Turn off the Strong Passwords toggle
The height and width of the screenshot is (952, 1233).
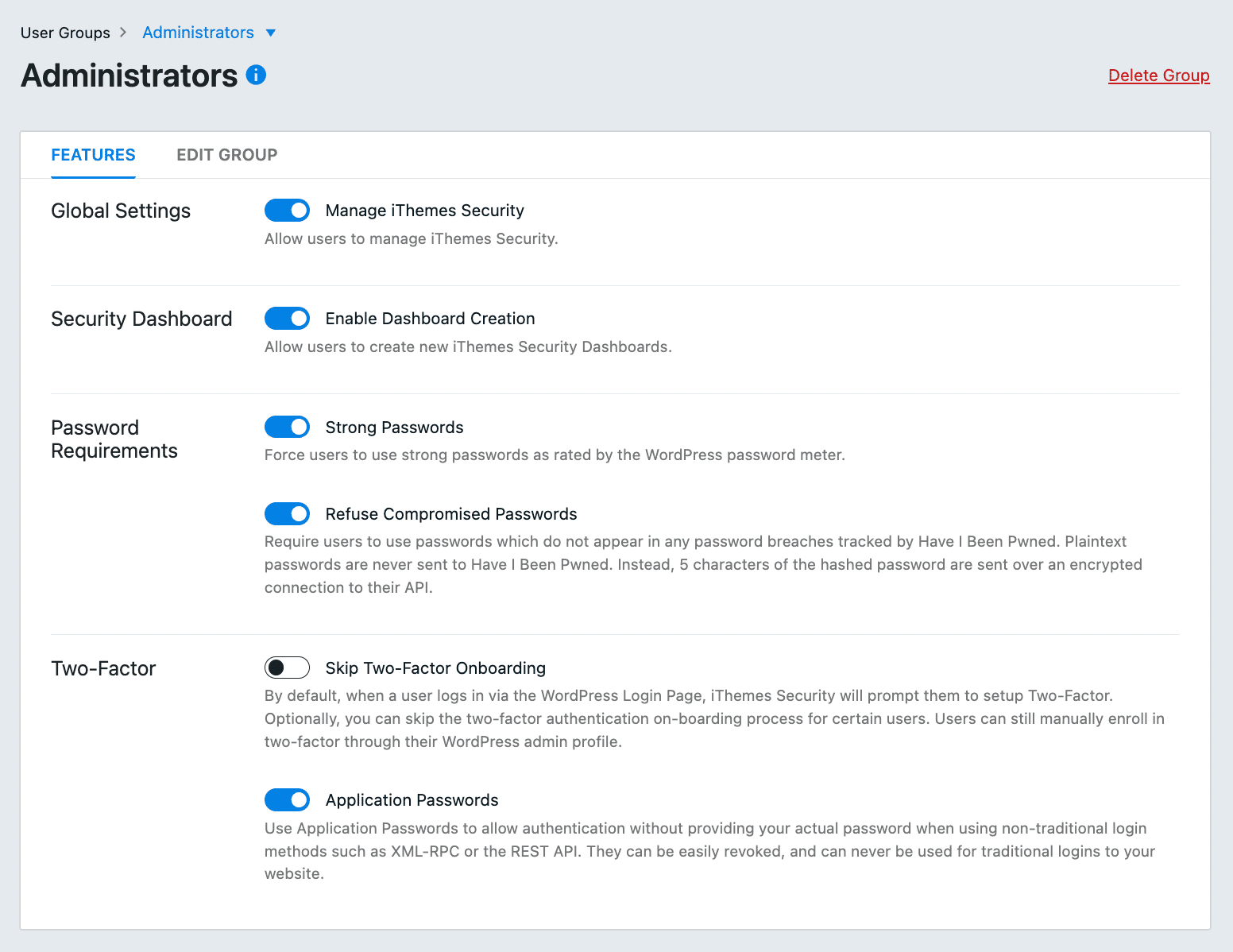click(287, 427)
